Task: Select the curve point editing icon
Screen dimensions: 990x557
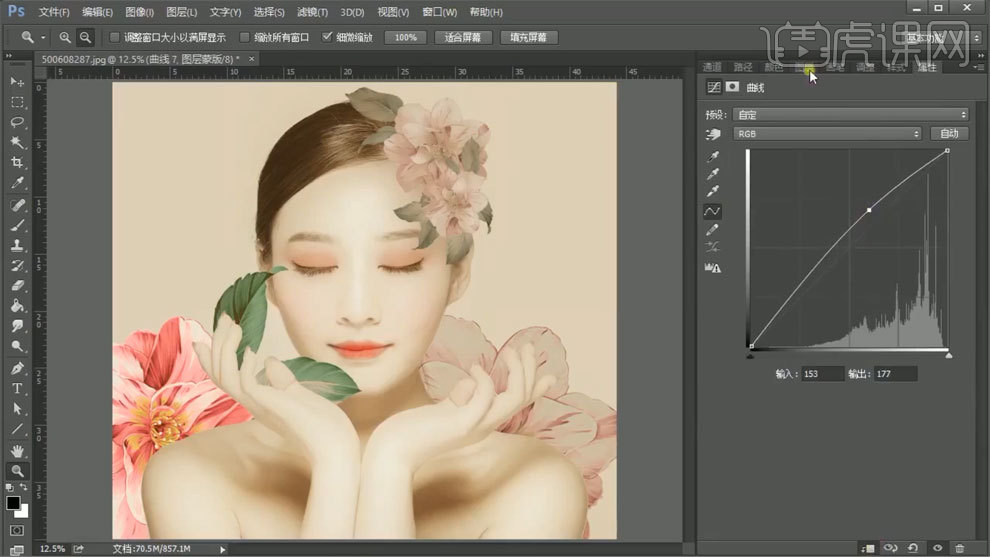Action: pyautogui.click(x=713, y=212)
